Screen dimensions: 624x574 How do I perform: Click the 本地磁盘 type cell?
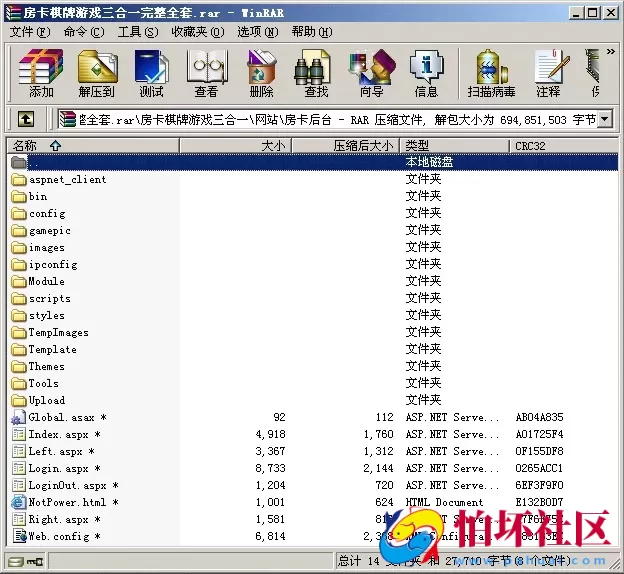tap(429, 162)
